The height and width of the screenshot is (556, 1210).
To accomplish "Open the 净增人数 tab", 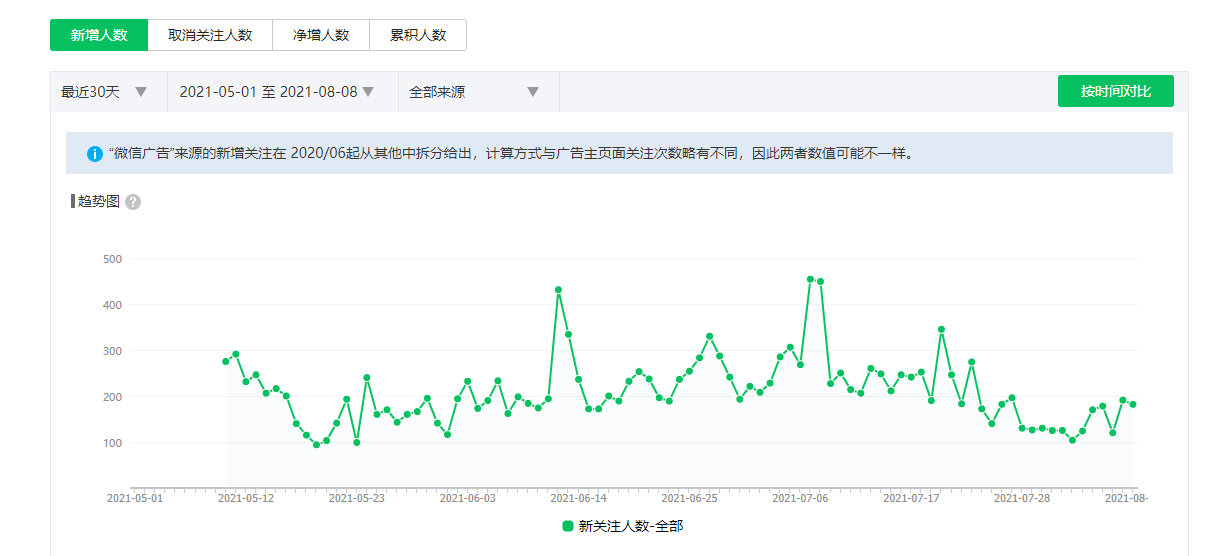I will click(x=321, y=35).
